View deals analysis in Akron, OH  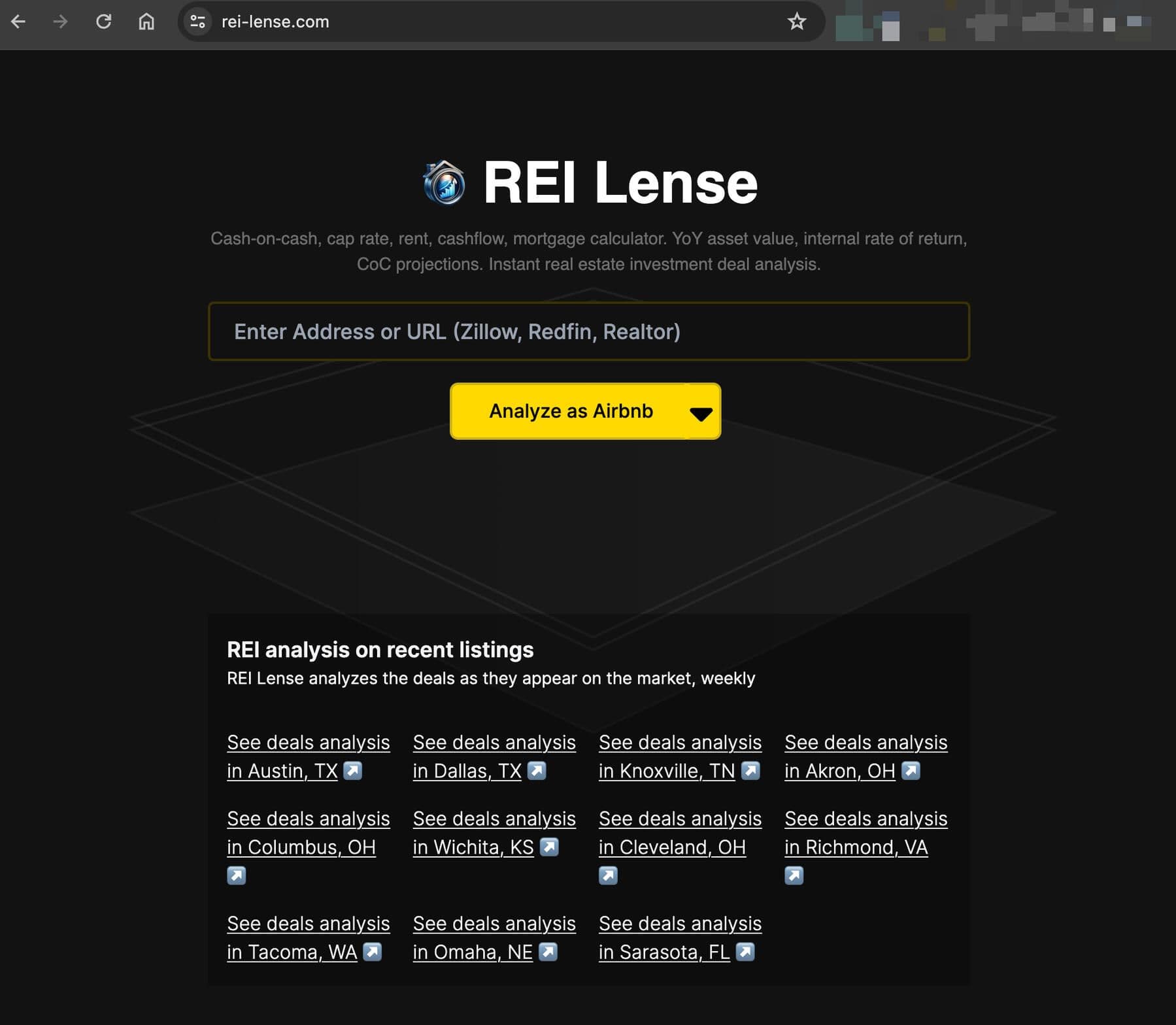tap(865, 756)
